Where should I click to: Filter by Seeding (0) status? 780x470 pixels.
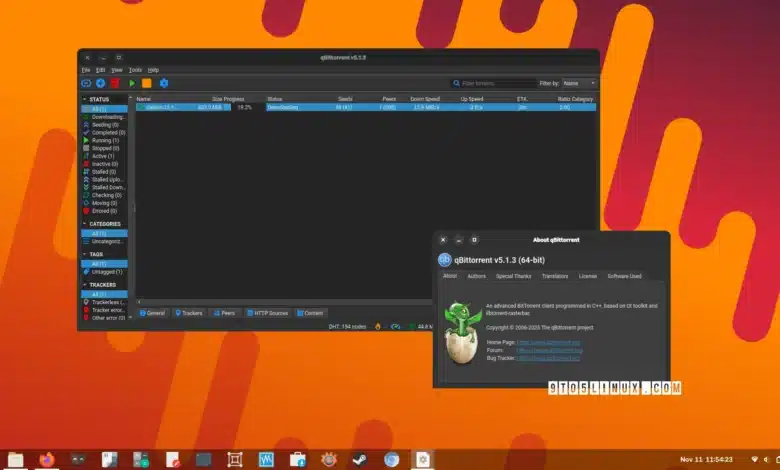[104, 125]
